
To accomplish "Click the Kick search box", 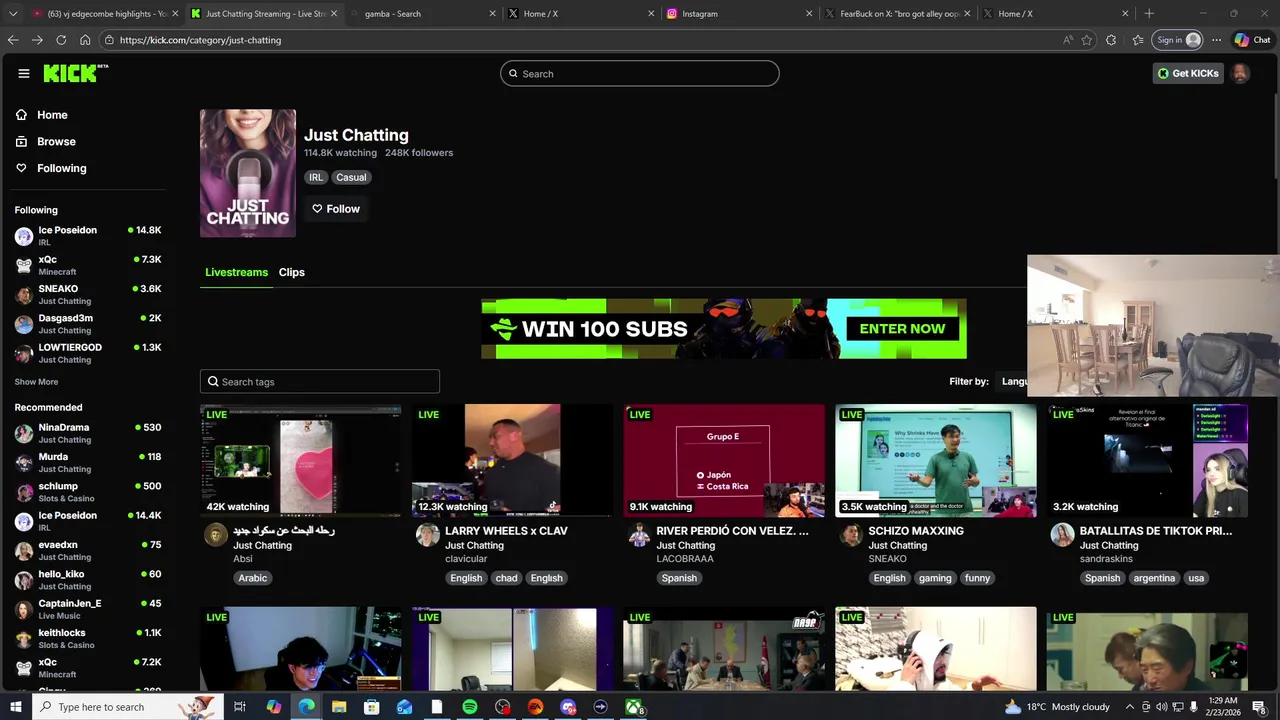I will pos(640,73).
